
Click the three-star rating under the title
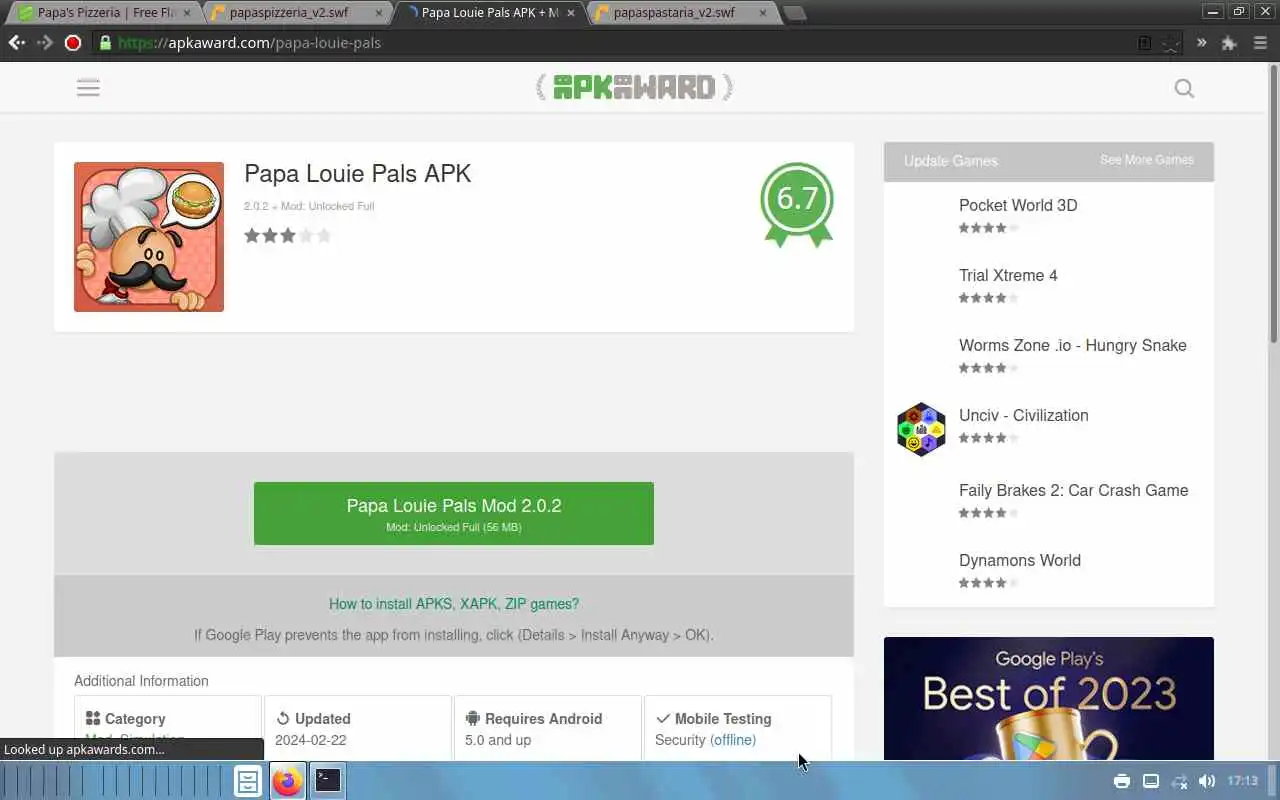pyautogui.click(x=287, y=235)
